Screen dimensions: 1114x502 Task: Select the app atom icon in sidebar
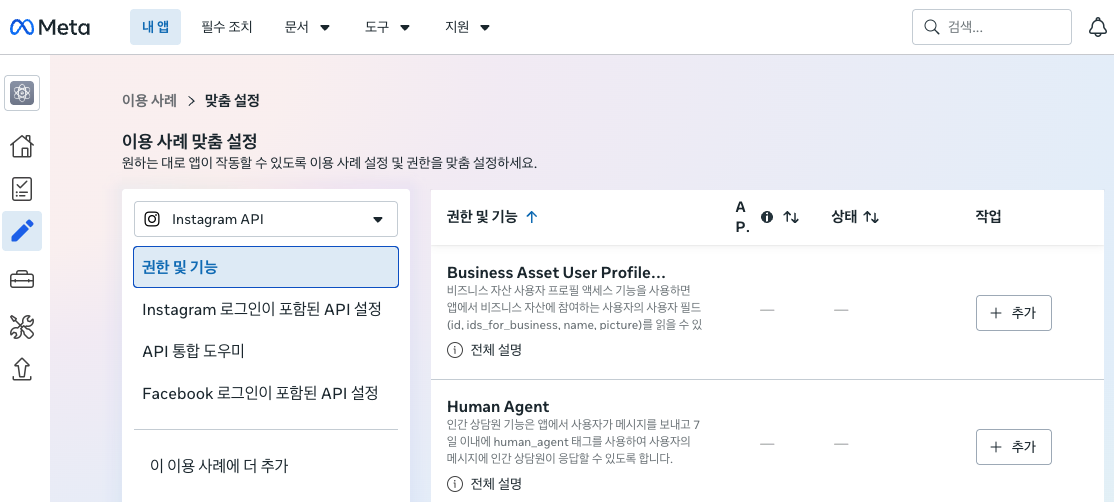22,93
